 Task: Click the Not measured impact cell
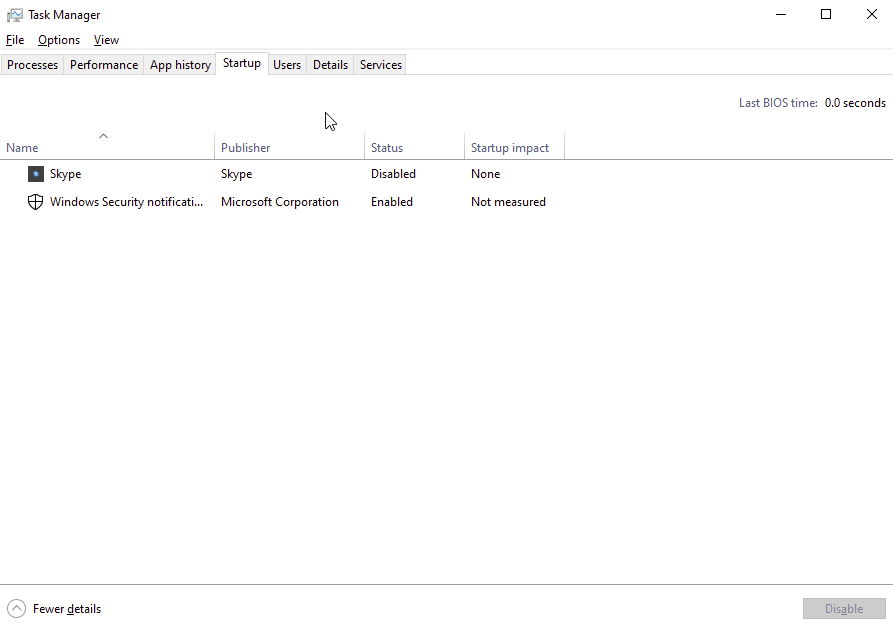click(508, 202)
